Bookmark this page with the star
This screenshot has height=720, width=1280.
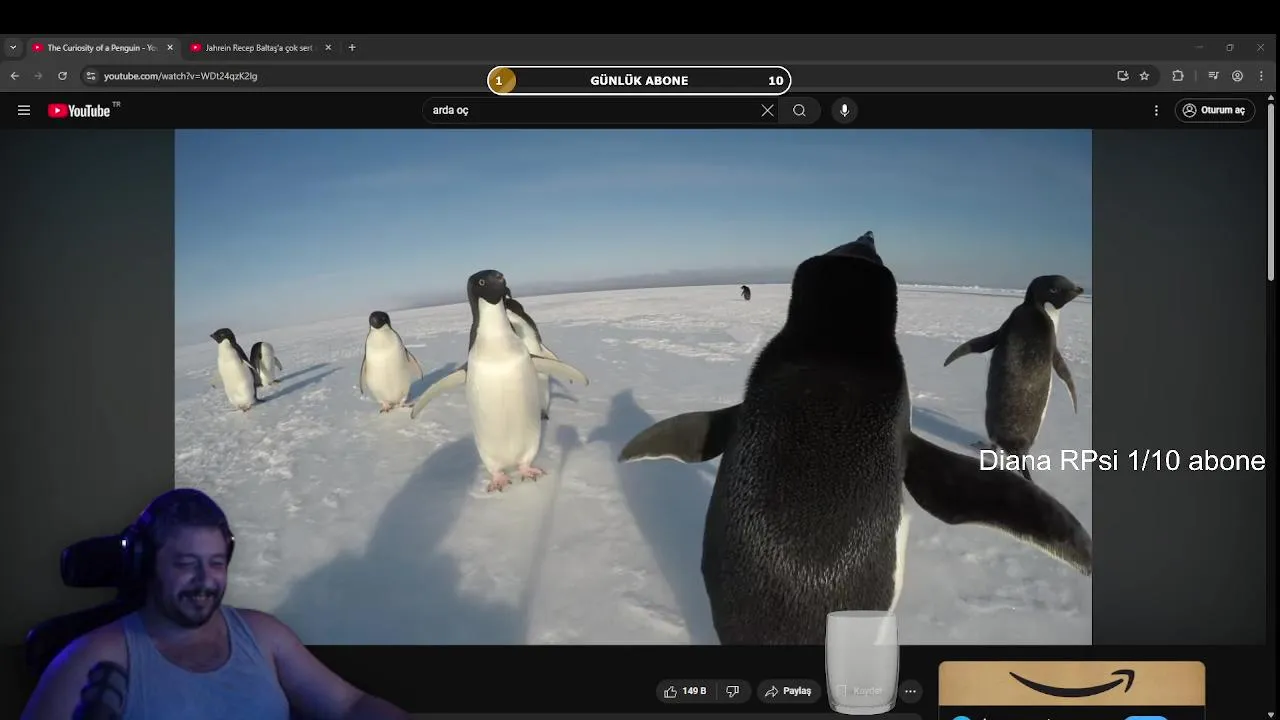tap(1145, 76)
